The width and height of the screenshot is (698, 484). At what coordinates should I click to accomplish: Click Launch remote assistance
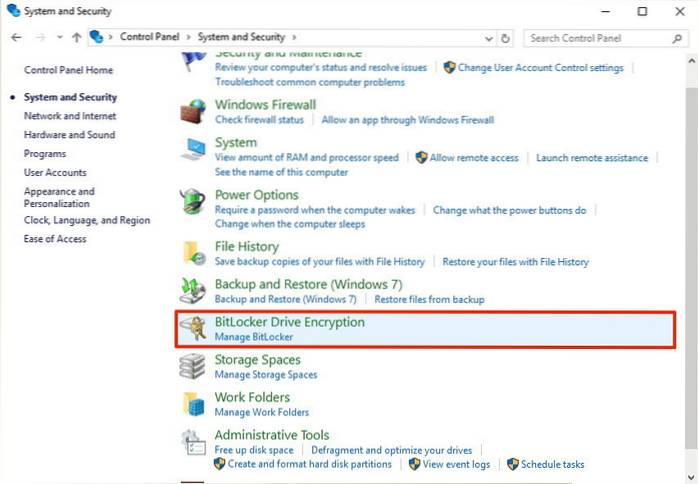pos(592,158)
